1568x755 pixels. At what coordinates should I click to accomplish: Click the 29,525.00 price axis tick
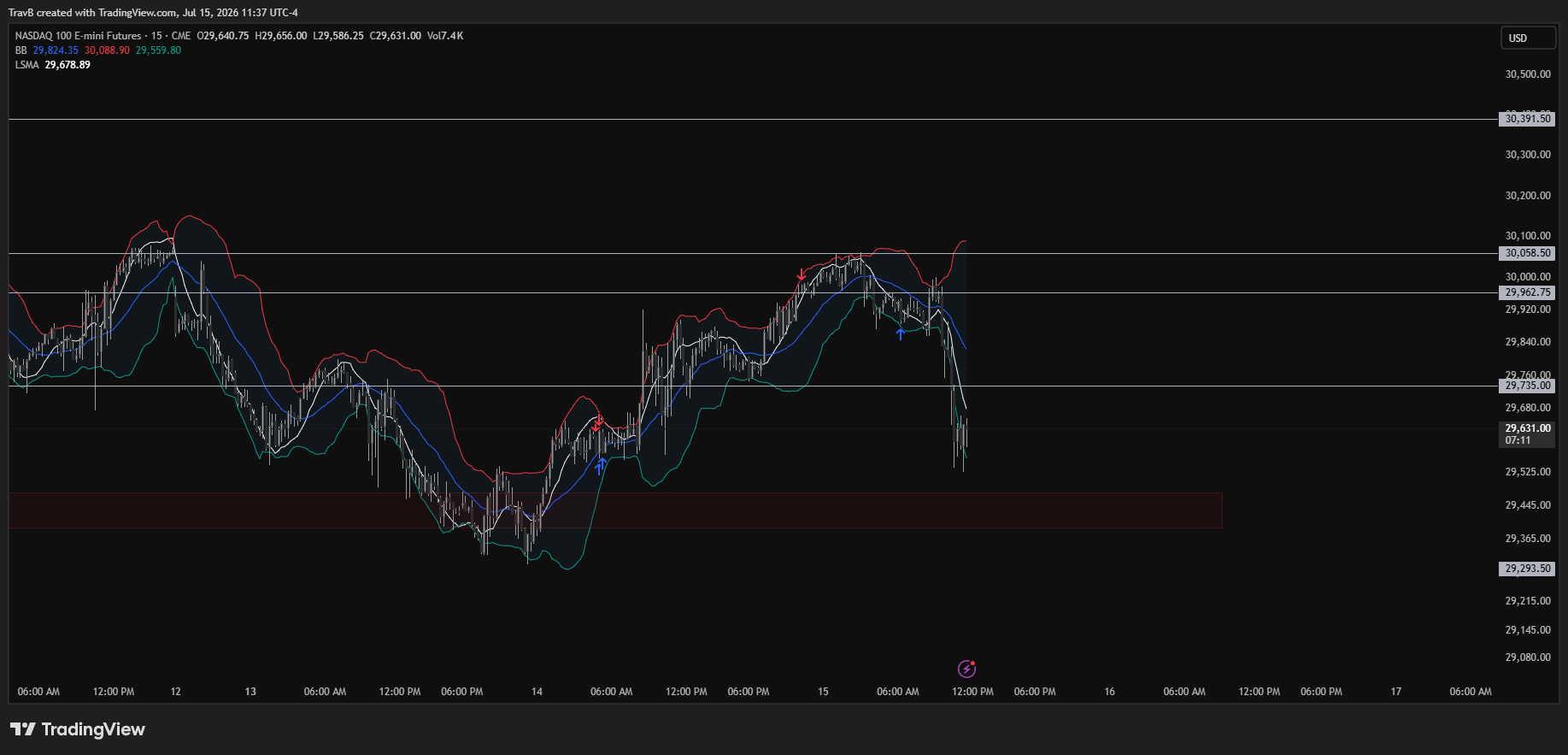(1528, 472)
